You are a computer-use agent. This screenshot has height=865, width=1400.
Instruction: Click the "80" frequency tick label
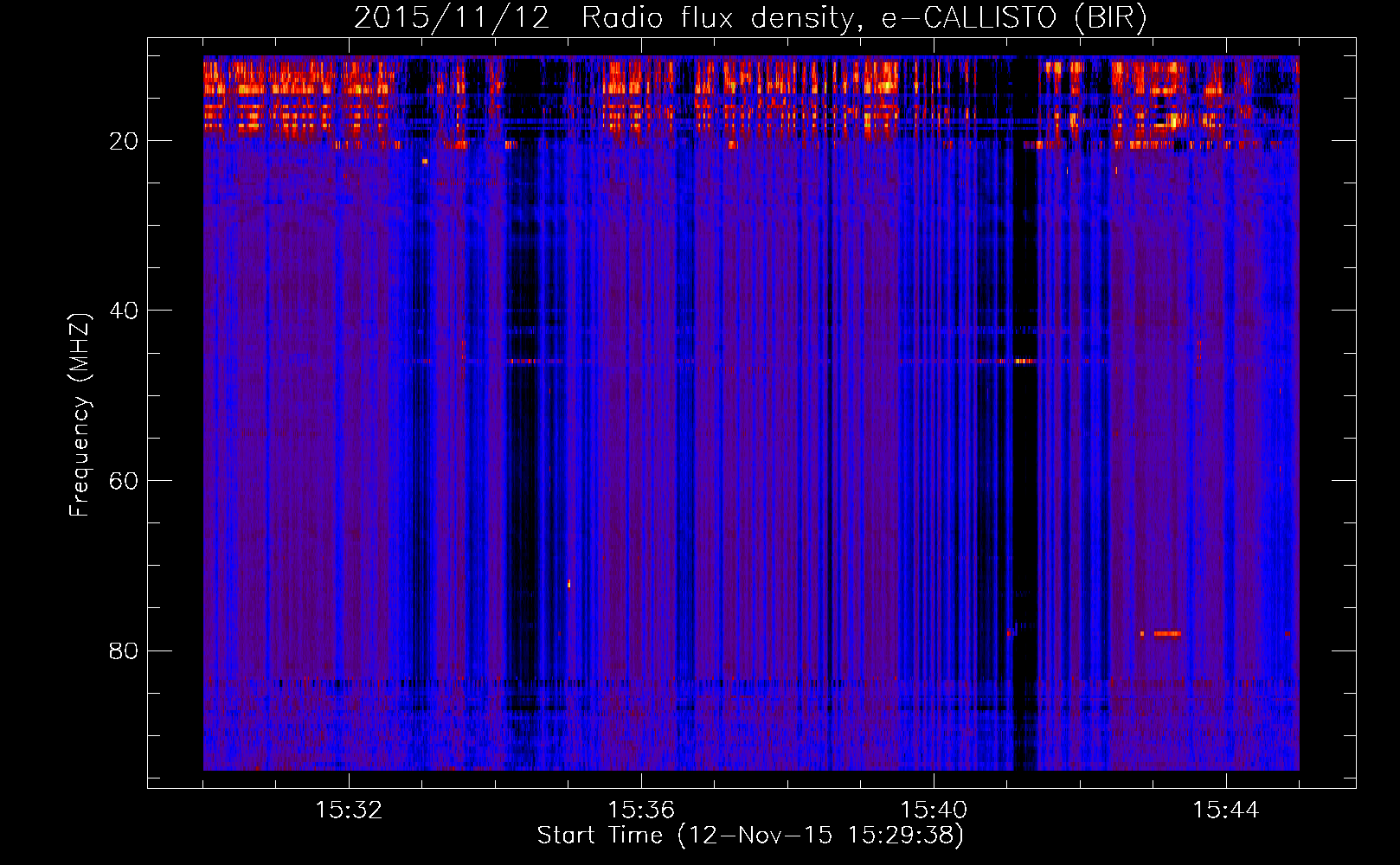(124, 650)
